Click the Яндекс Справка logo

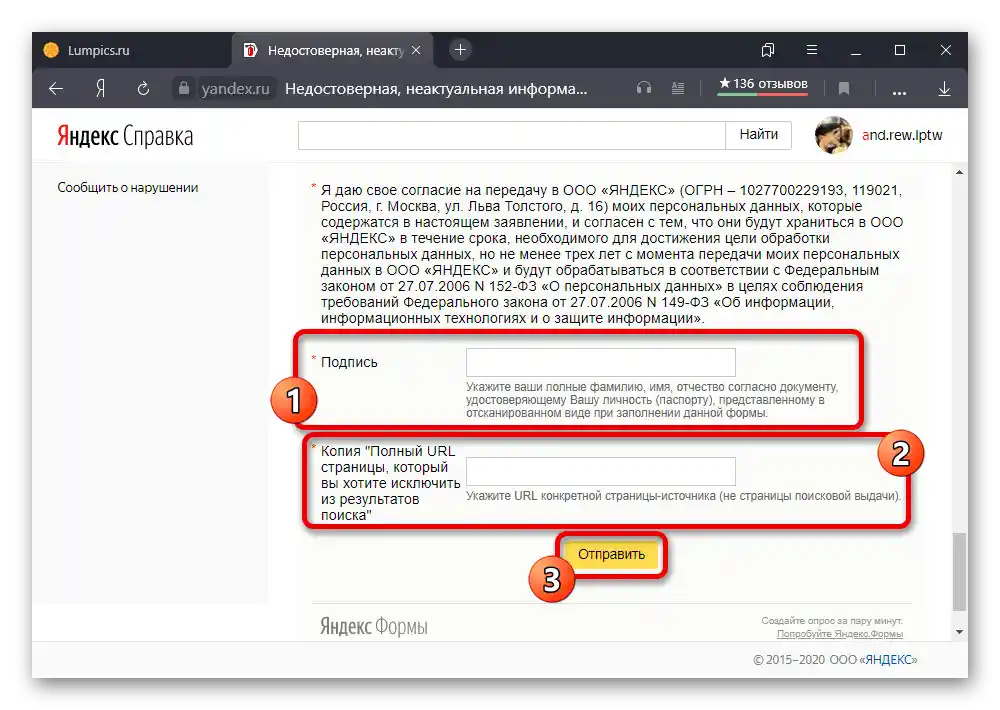(125, 135)
